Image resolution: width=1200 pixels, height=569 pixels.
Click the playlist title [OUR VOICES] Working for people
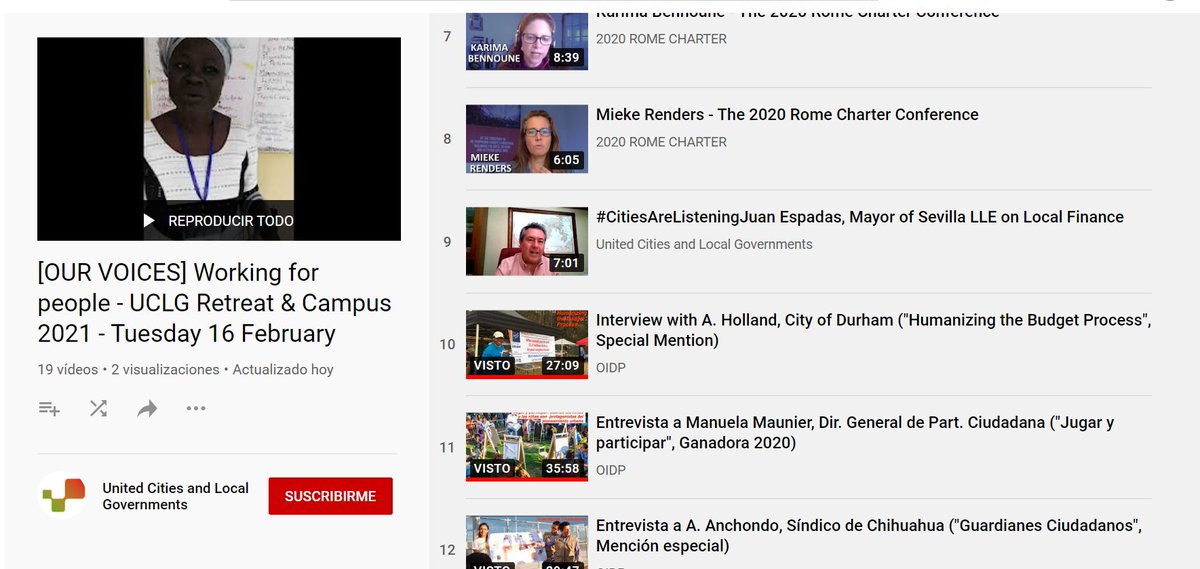point(215,302)
